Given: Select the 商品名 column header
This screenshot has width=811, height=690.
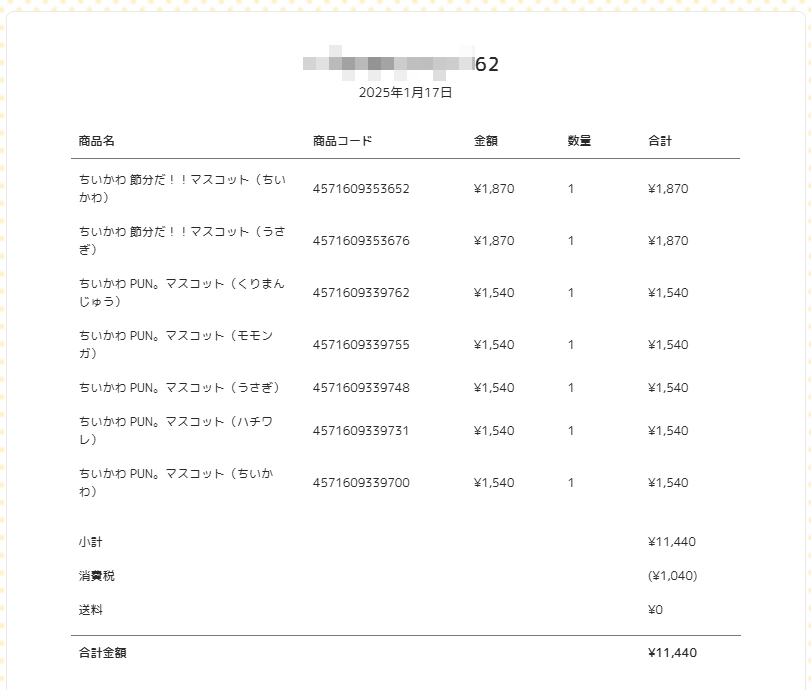Looking at the screenshot, I should (97, 141).
